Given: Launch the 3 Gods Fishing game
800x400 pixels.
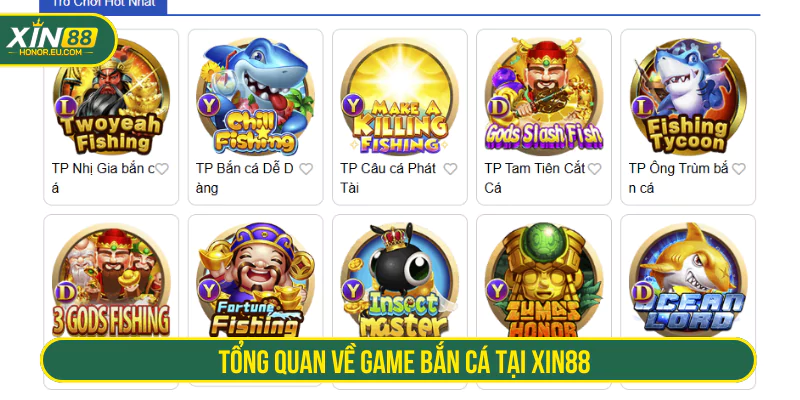Looking at the screenshot, I should 111,280.
